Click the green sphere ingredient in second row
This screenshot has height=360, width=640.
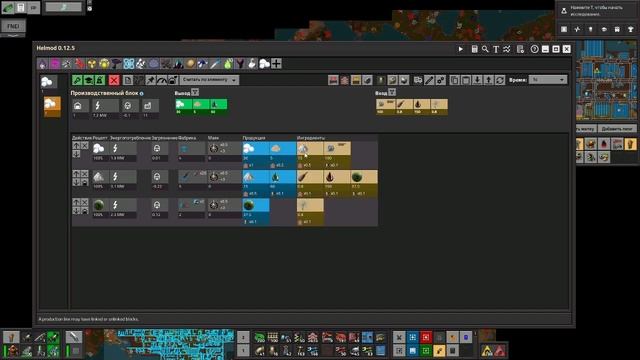[364, 177]
